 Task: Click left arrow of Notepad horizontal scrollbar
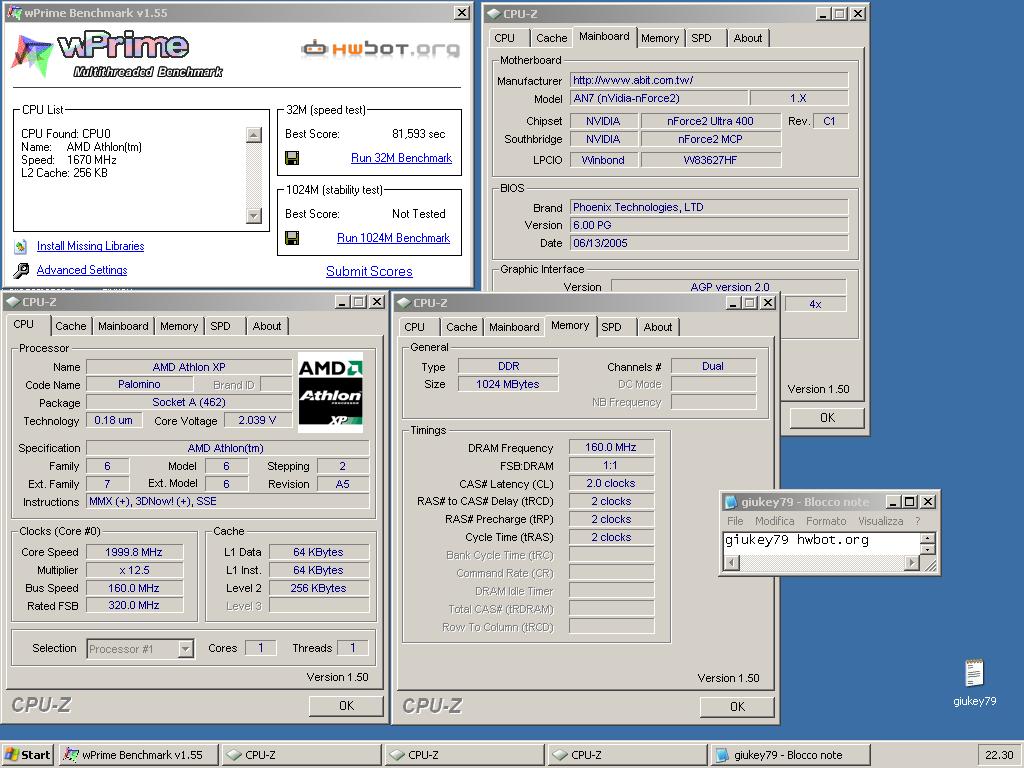coord(732,562)
